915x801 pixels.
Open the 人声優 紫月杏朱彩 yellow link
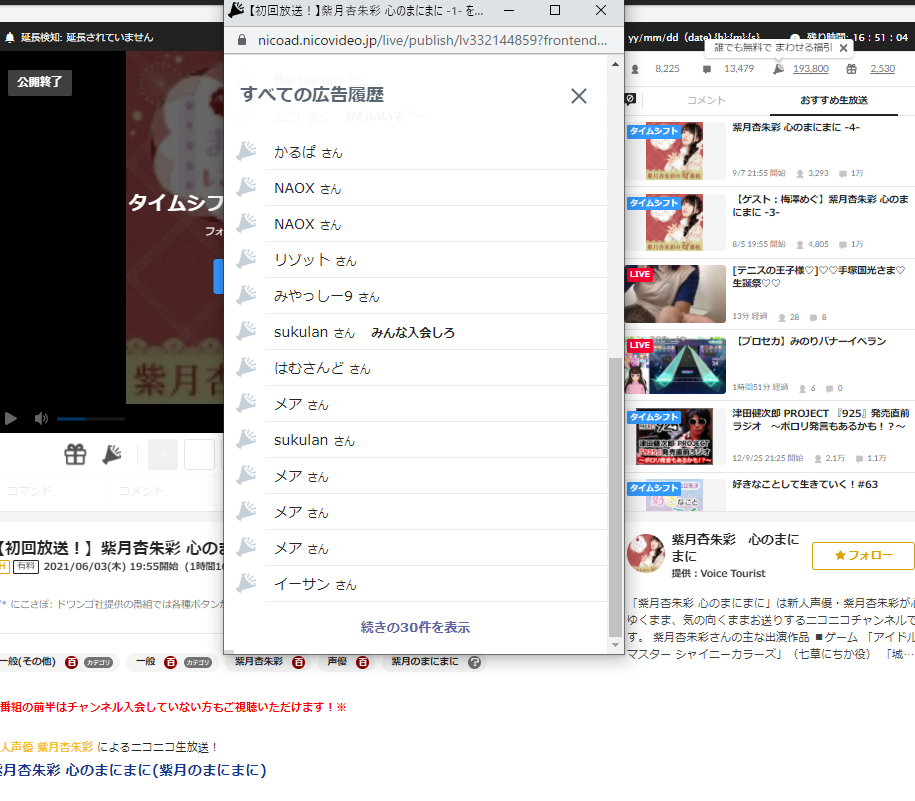click(47, 747)
